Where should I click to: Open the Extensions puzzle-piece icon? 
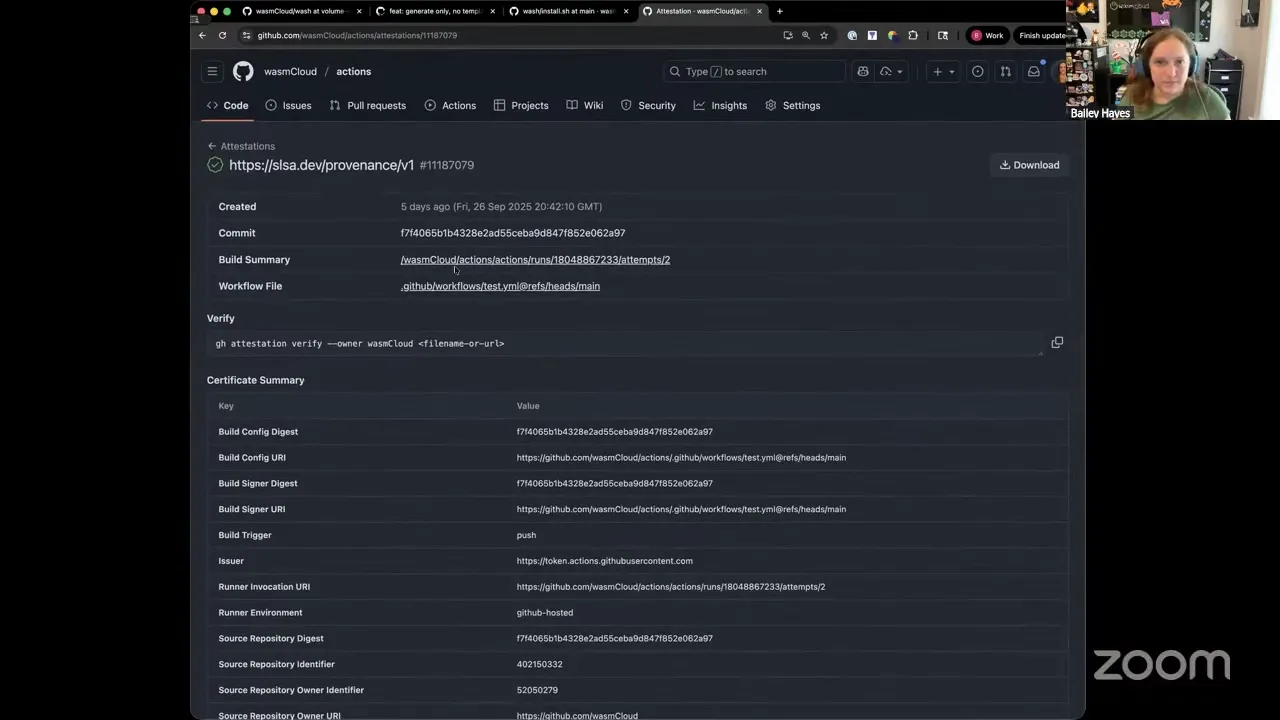(913, 35)
